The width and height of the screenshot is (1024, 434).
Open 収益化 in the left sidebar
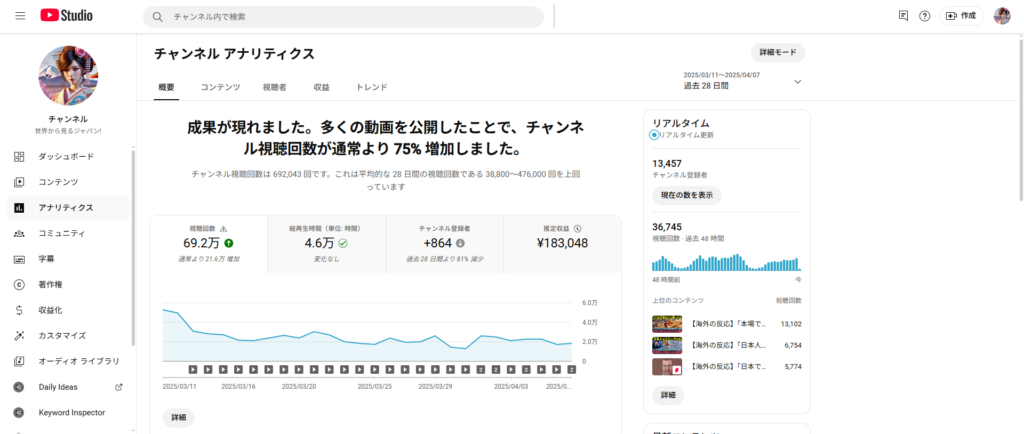pyautogui.click(x=50, y=310)
